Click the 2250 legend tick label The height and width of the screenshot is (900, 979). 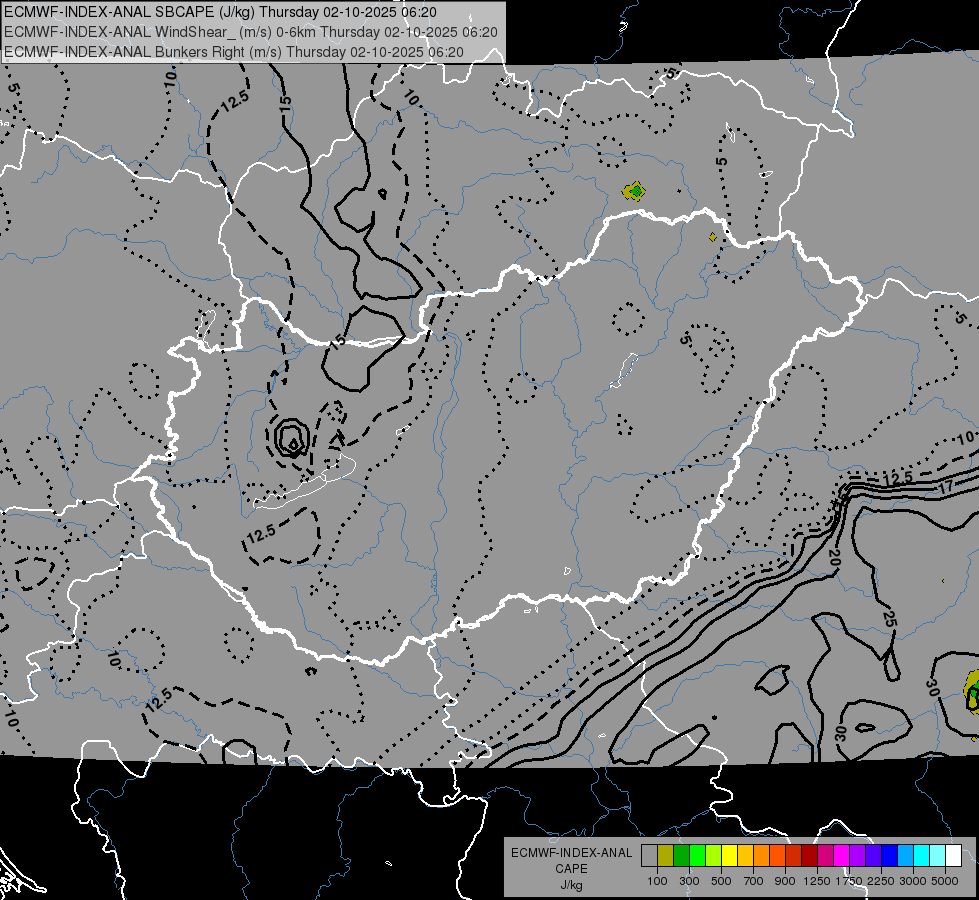coord(881,881)
